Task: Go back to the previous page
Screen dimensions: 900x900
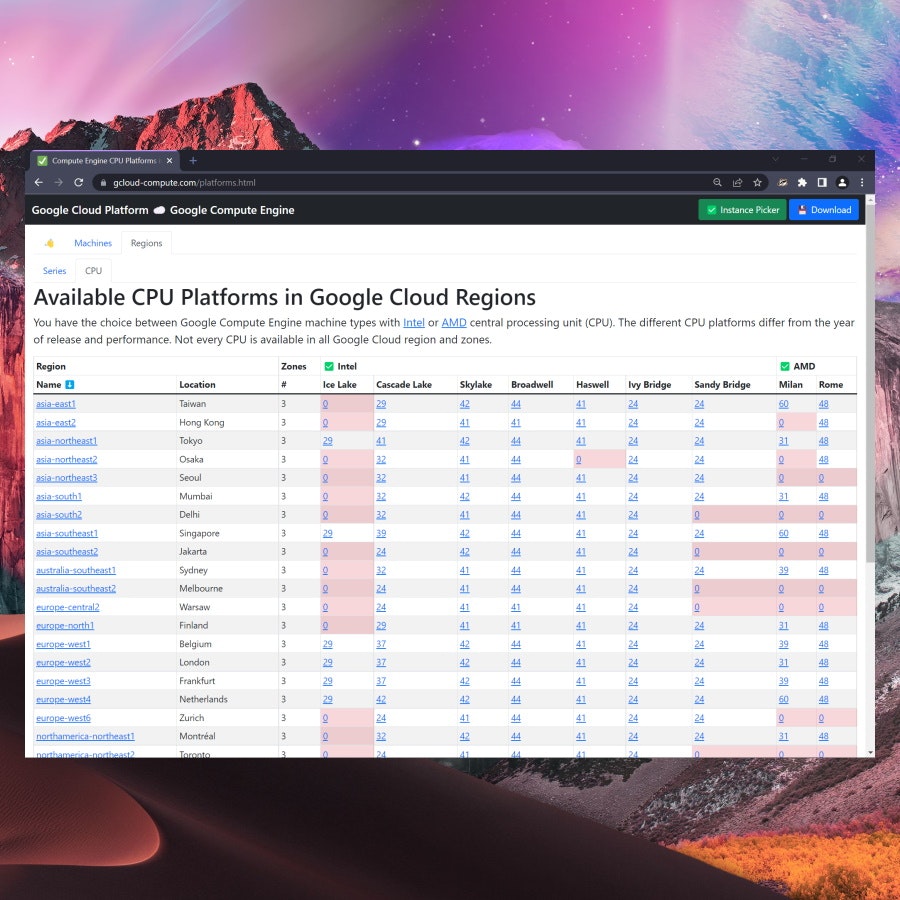Action: 38,183
